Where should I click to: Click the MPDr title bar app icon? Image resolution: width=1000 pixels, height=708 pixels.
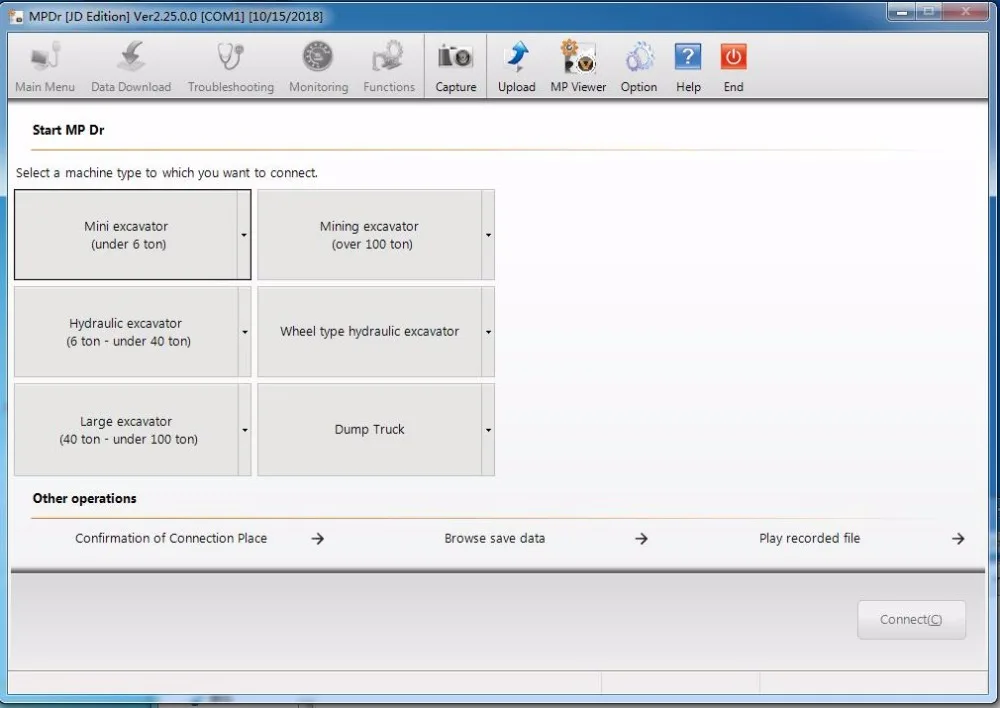pyautogui.click(x=16, y=16)
